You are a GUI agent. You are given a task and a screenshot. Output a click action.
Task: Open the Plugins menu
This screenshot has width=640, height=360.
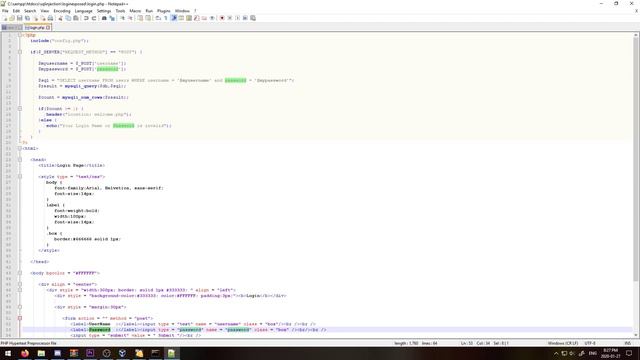point(164,11)
